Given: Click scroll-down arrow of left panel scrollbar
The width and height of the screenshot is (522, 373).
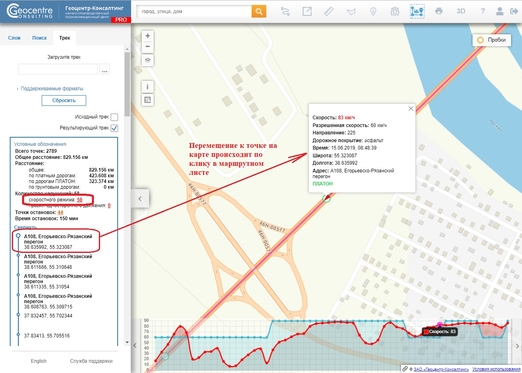Looking at the screenshot, I should 127,342.
